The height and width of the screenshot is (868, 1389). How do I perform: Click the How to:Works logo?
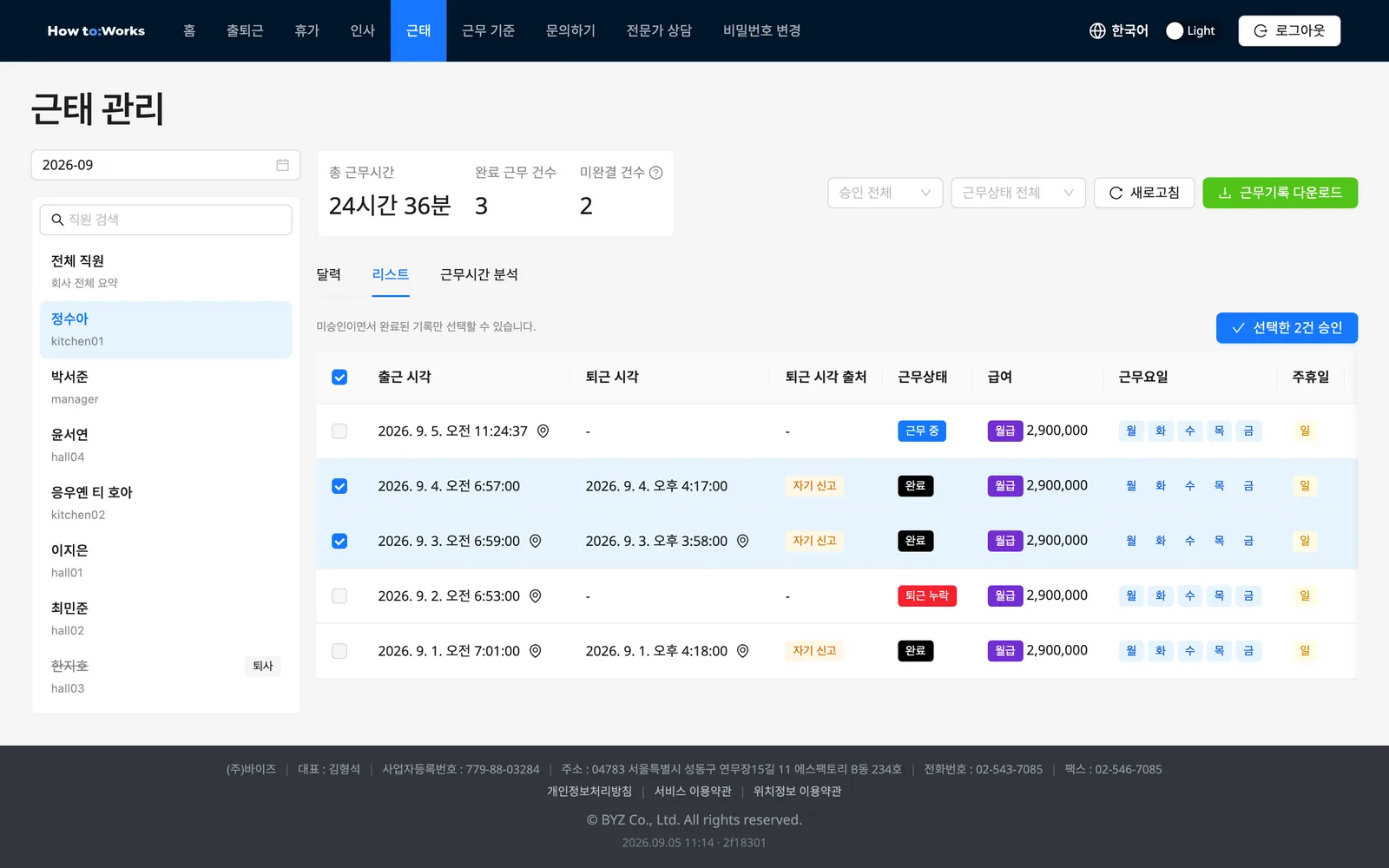96,30
